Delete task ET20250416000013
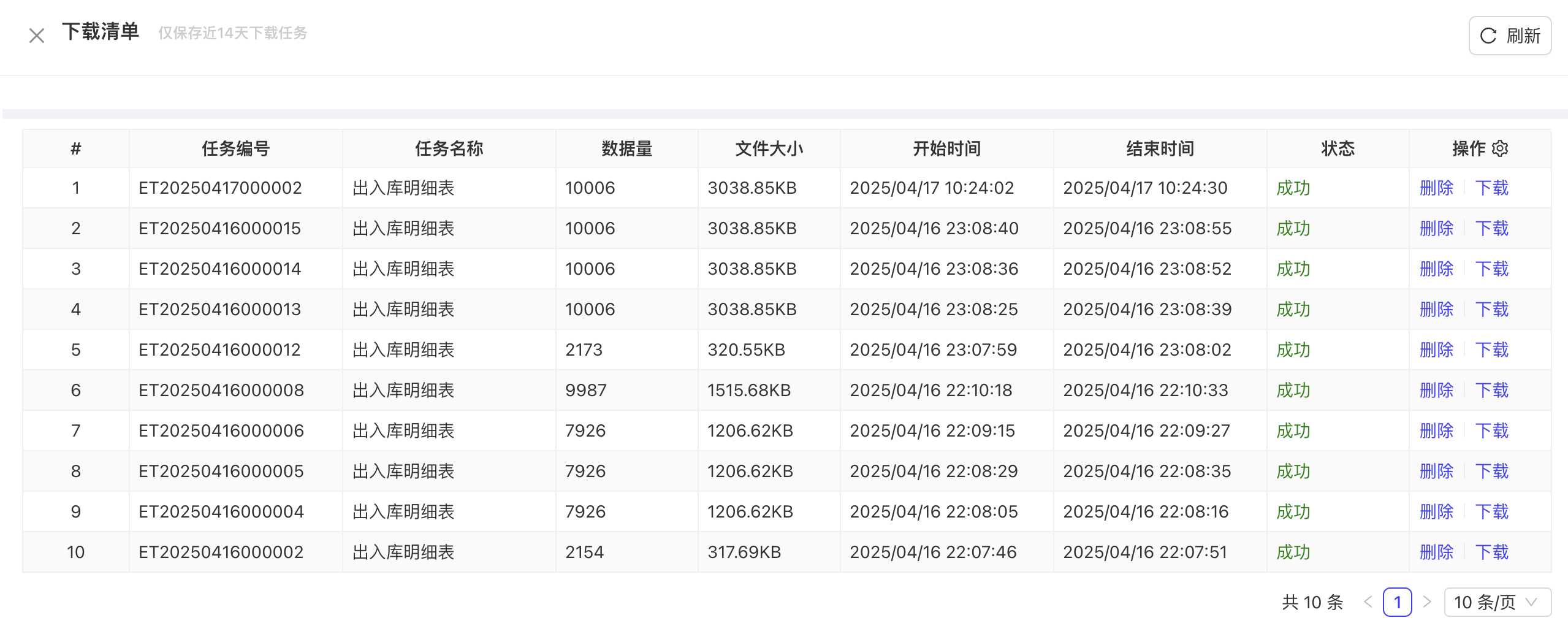The image size is (1568, 623). coord(1436,309)
